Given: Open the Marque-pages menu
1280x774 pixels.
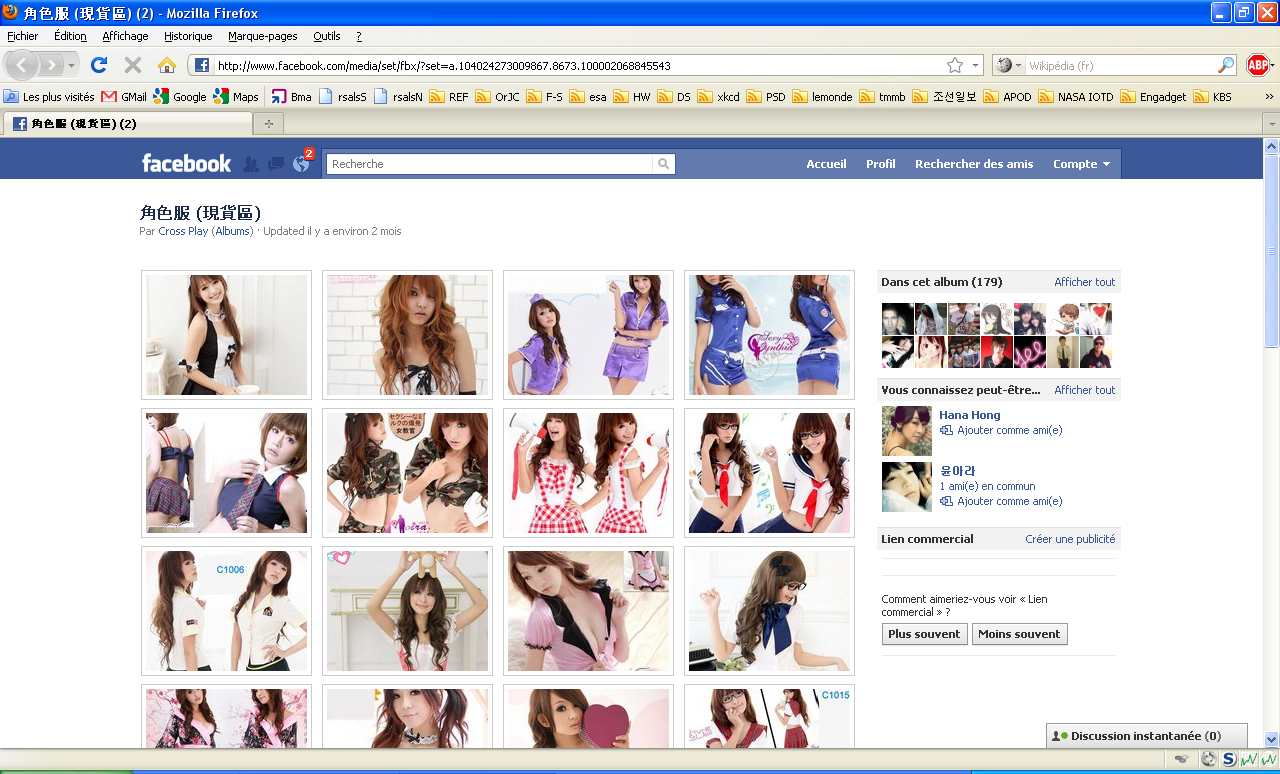Looking at the screenshot, I should (261, 36).
